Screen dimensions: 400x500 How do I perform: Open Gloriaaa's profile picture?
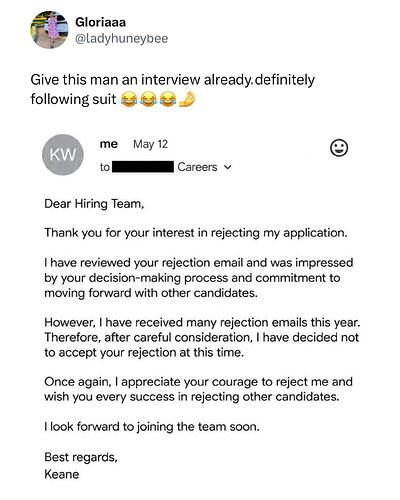click(x=50, y=30)
